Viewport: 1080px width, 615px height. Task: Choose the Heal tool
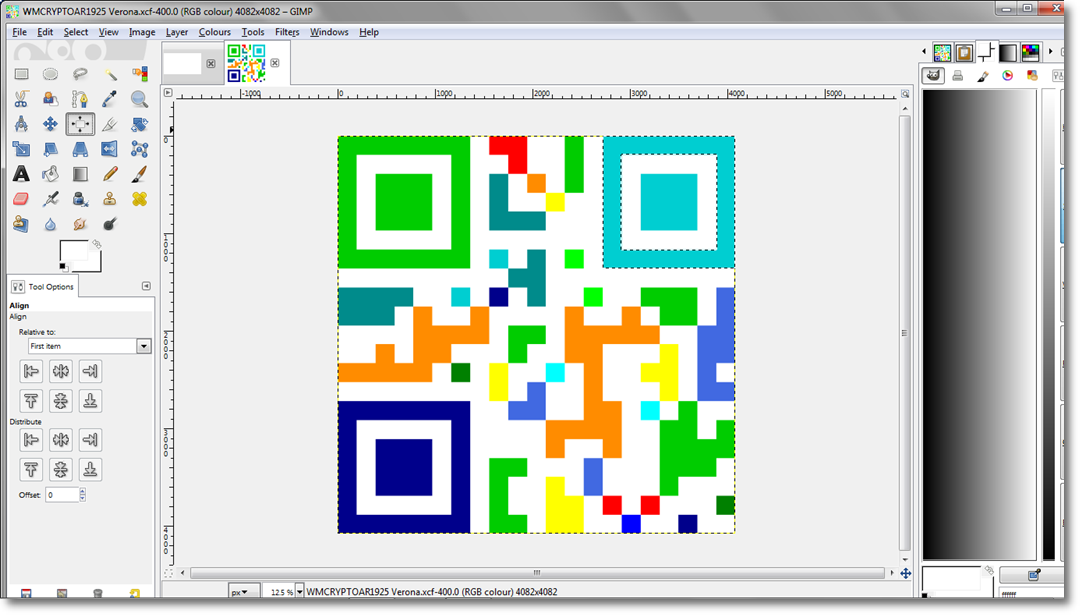pos(140,199)
